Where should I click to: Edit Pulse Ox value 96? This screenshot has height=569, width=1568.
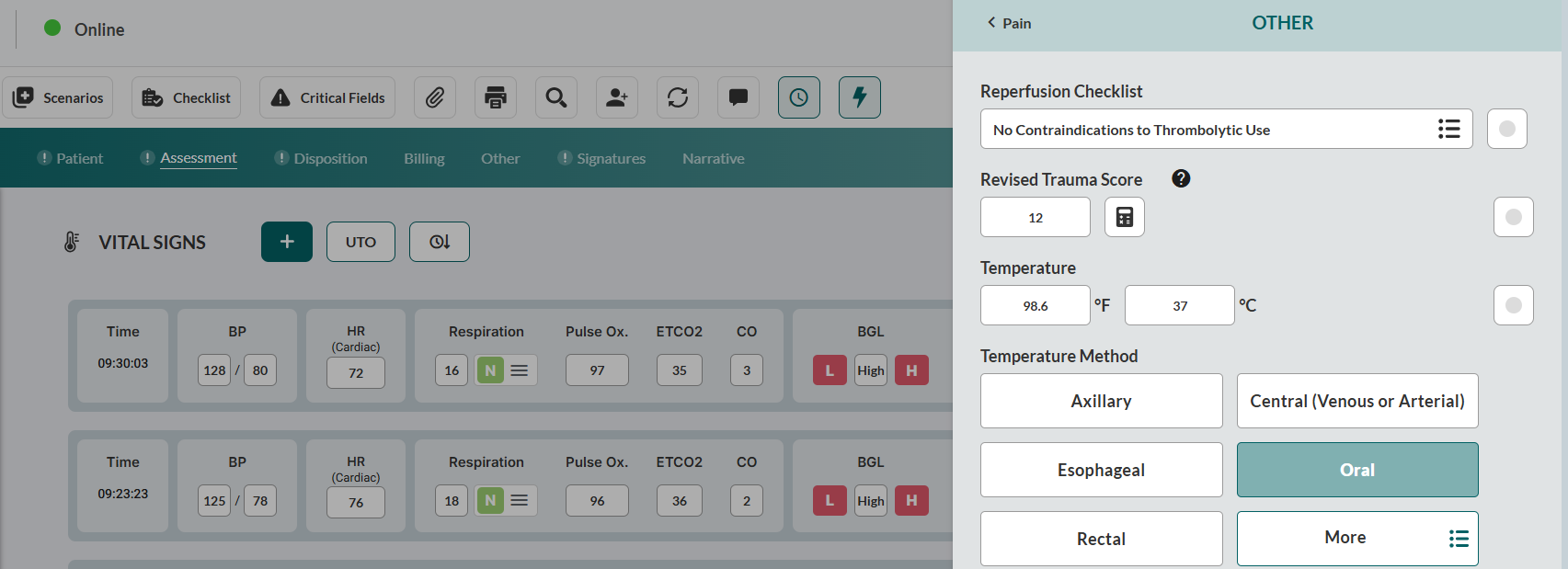point(598,501)
